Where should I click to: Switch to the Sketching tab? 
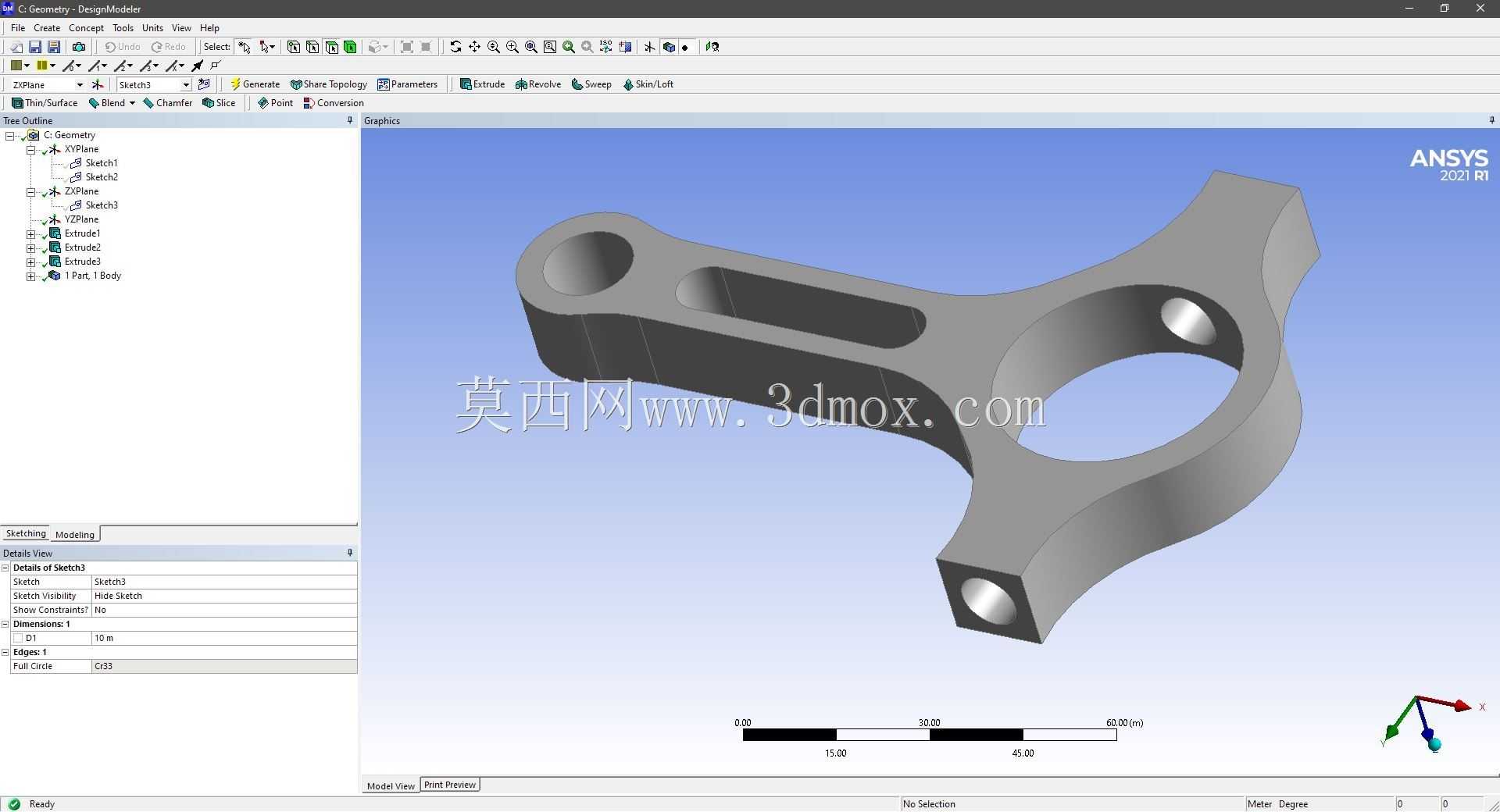point(26,533)
